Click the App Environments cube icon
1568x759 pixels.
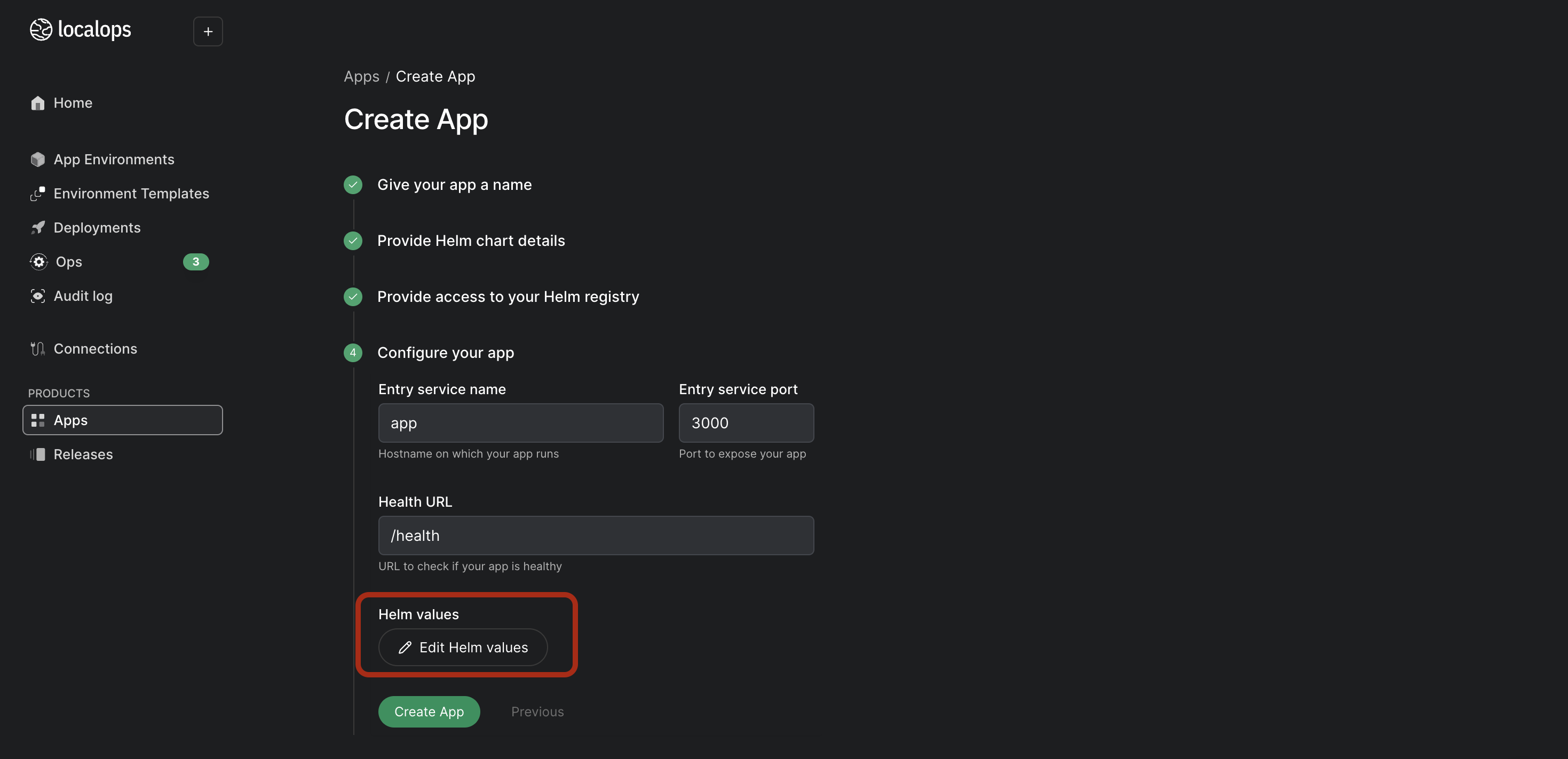pos(38,159)
